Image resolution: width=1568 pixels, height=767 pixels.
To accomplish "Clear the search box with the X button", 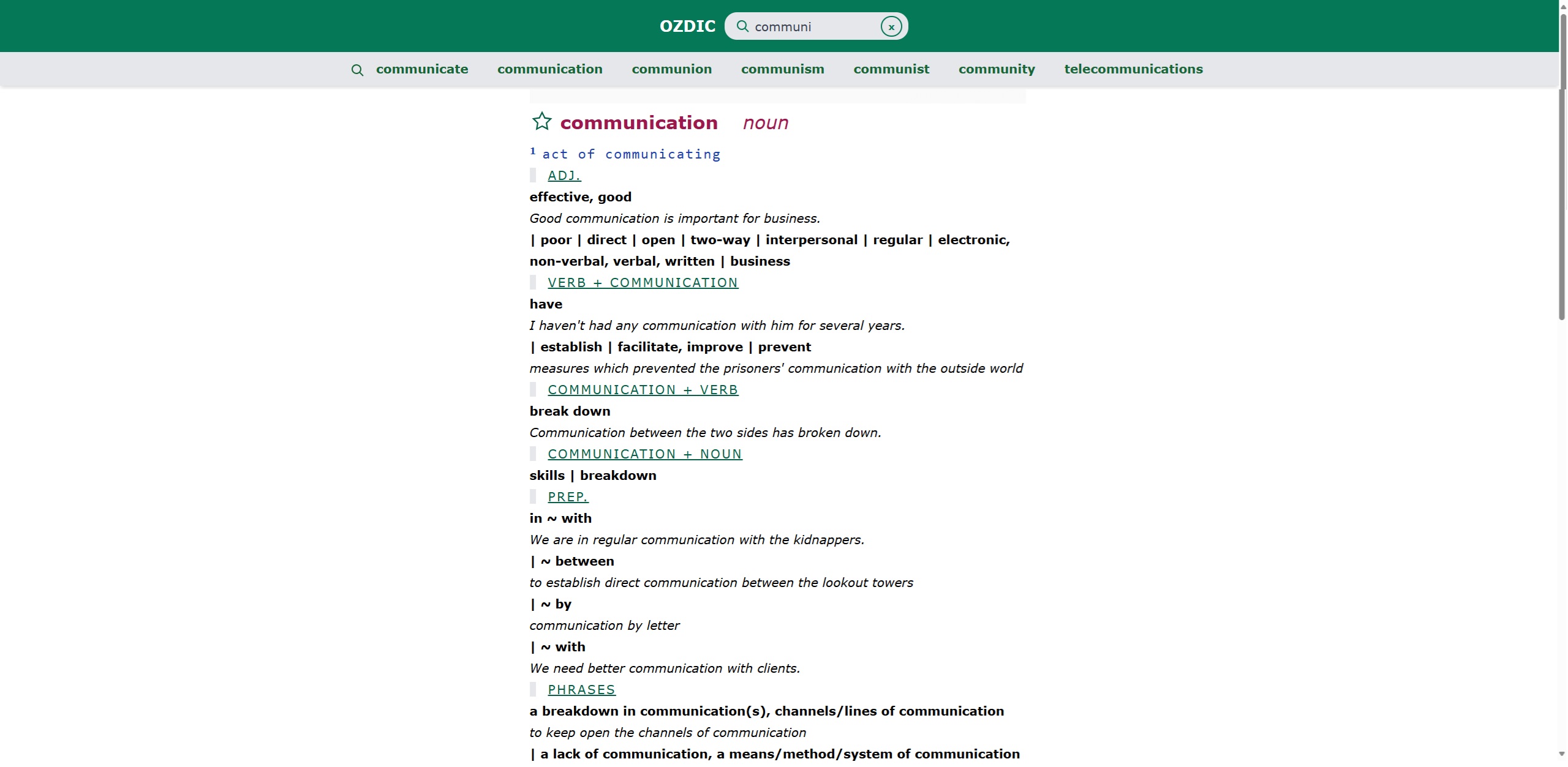I will [x=891, y=27].
